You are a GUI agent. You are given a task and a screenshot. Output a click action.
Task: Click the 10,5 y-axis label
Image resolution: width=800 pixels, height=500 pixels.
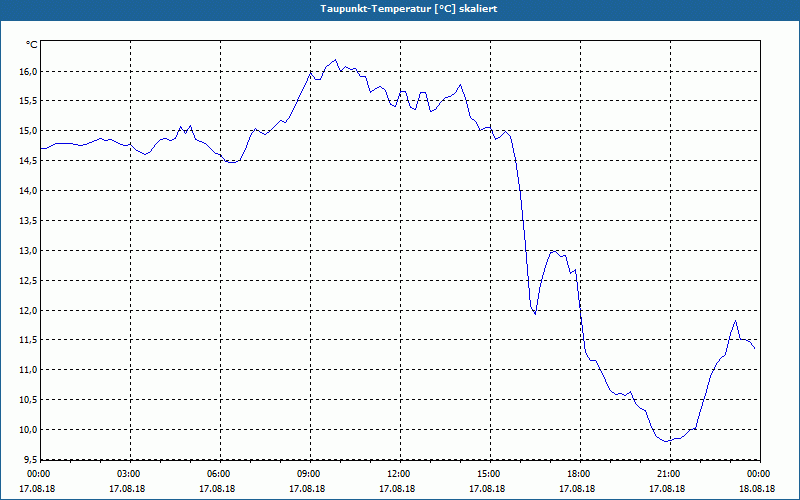[29, 399]
